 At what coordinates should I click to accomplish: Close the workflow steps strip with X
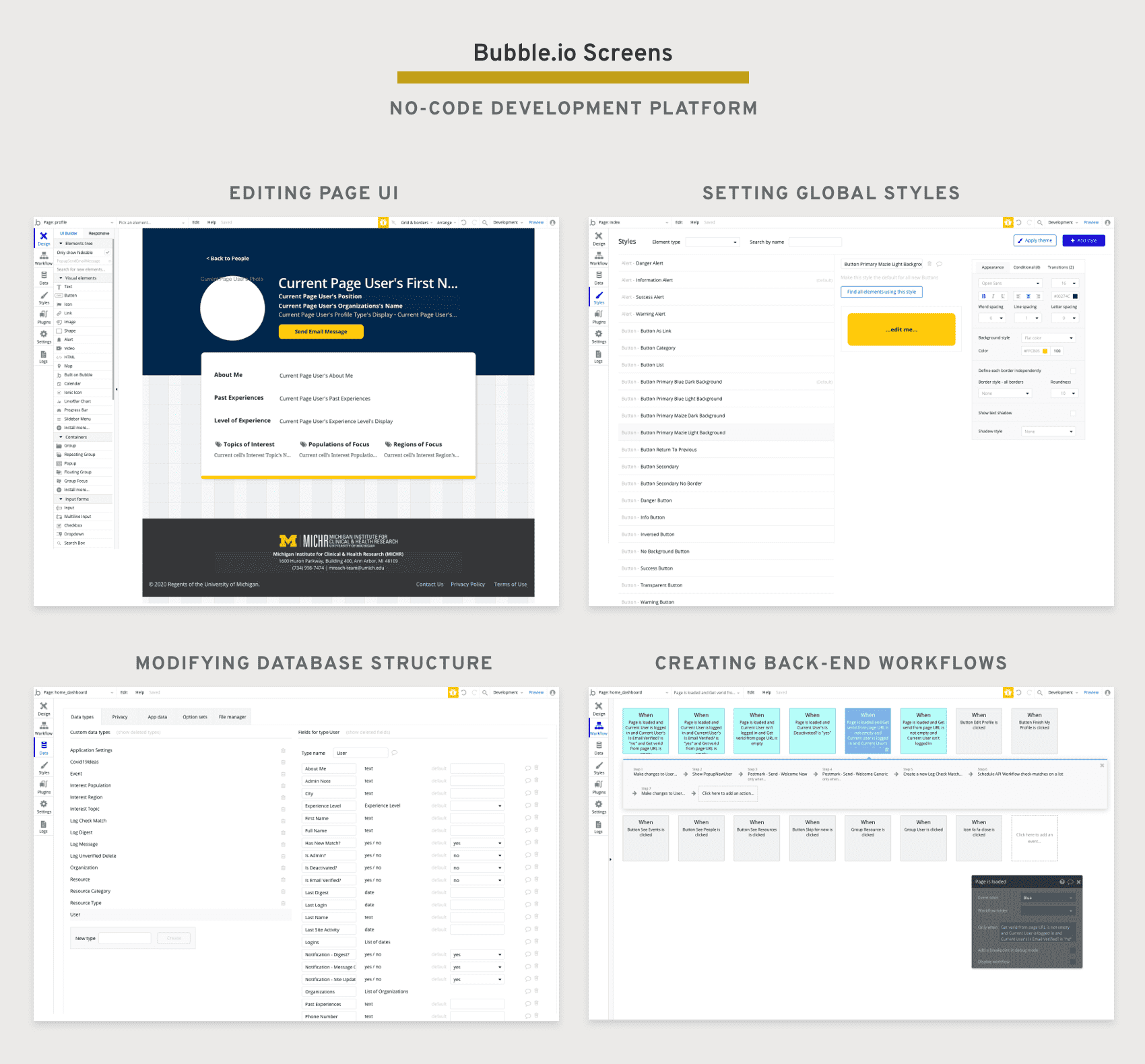coord(1102,766)
